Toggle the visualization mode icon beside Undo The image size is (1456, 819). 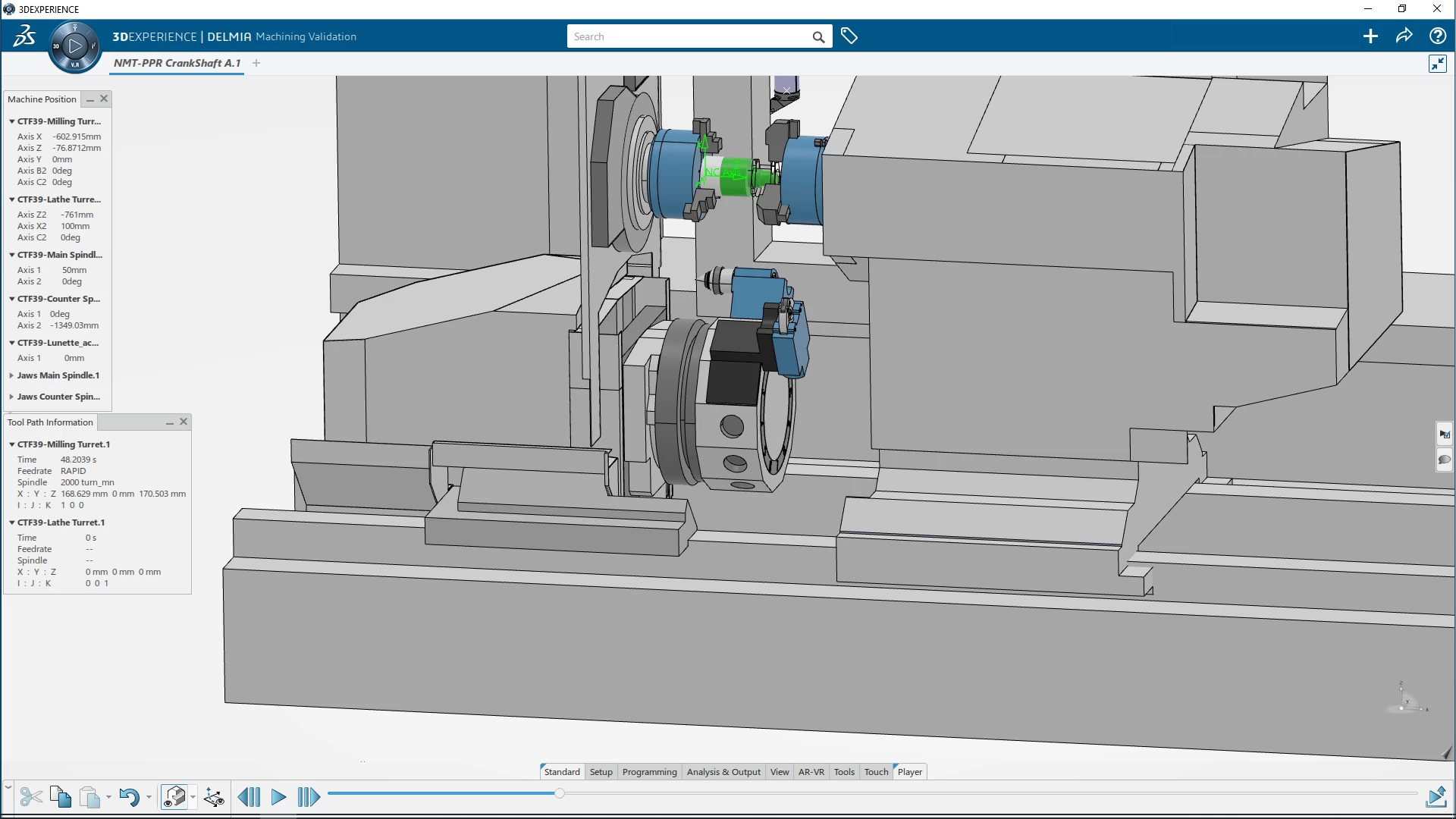tap(175, 797)
